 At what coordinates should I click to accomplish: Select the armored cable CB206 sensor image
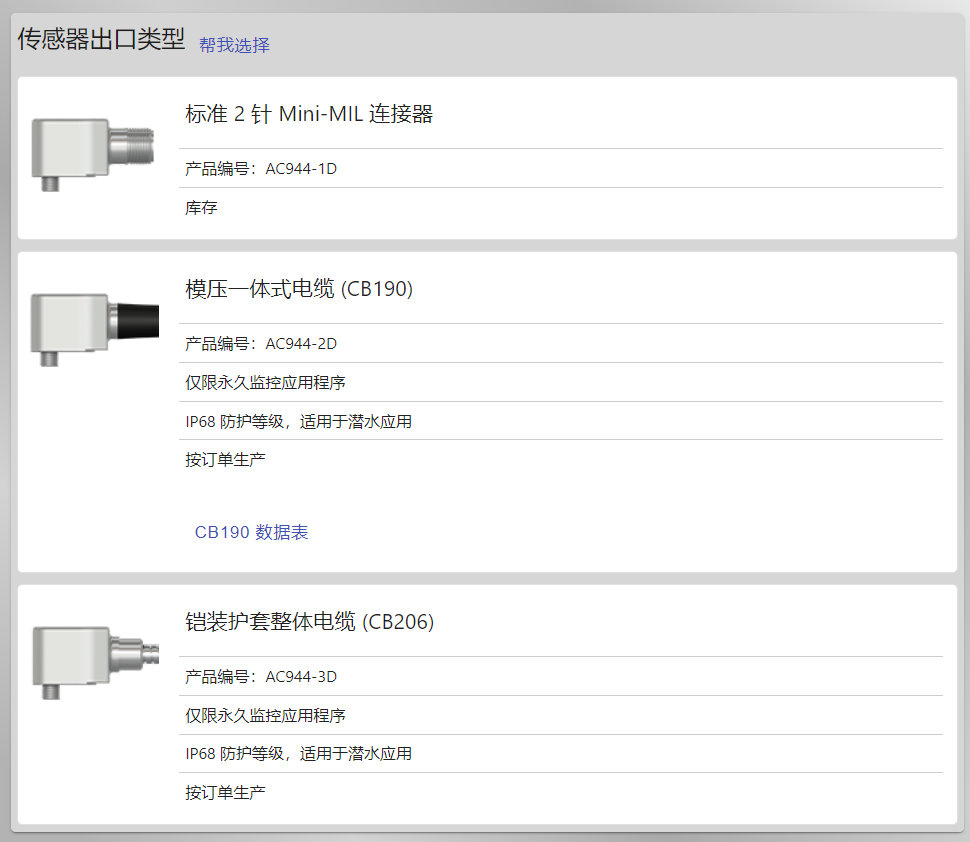(95, 663)
